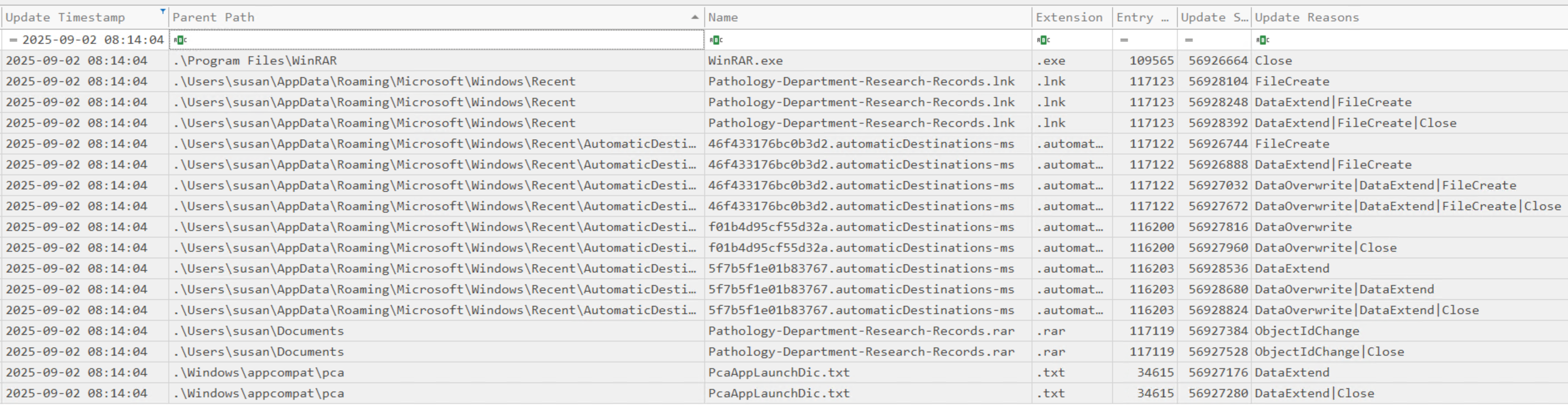Viewport: 1568px width, 407px height.
Task: Sort by the Extension column header
Action: click(1068, 18)
